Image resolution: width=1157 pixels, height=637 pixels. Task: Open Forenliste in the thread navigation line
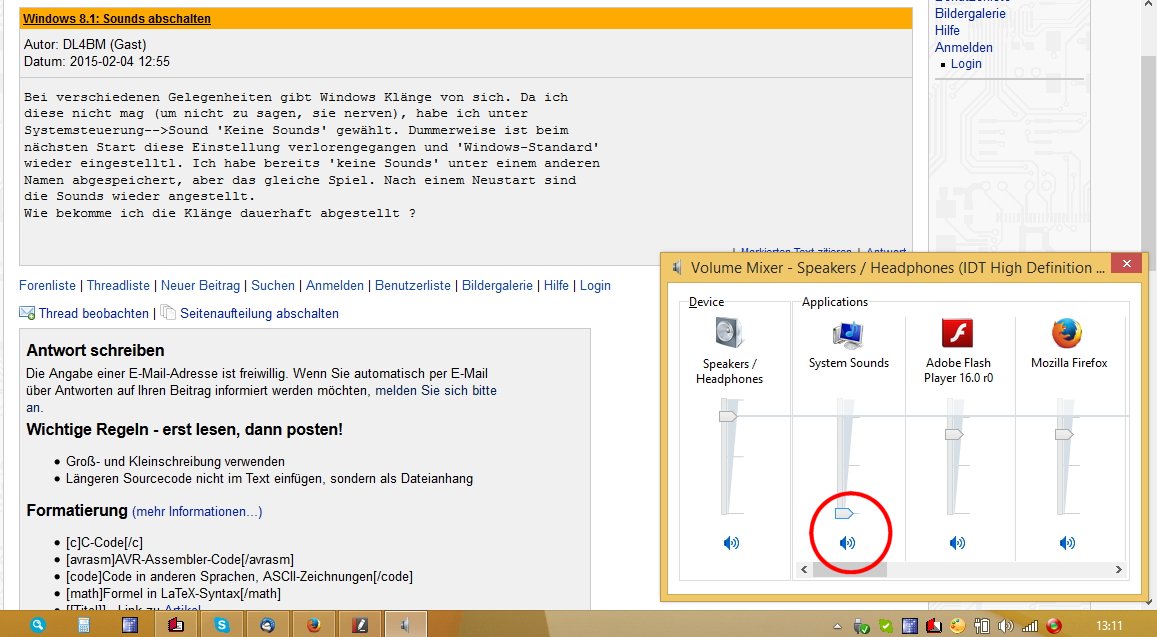(47, 286)
